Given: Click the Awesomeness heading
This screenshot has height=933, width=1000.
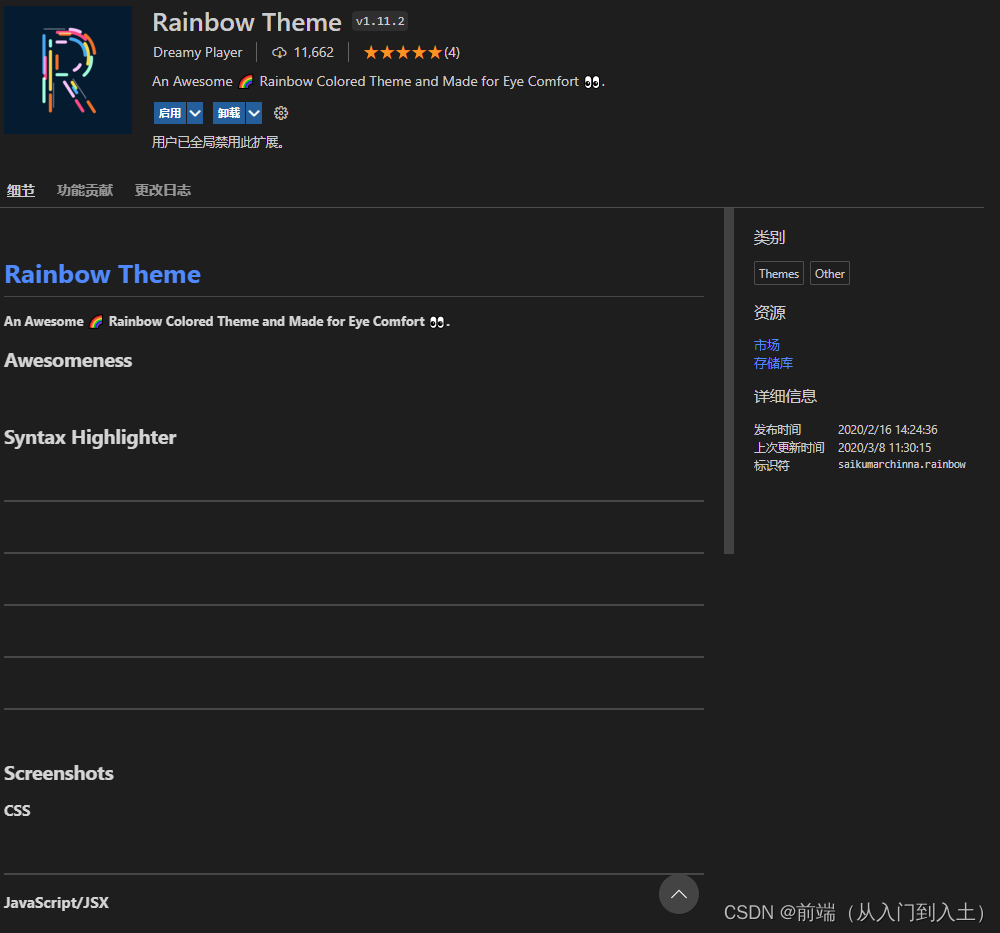Looking at the screenshot, I should click(68, 360).
